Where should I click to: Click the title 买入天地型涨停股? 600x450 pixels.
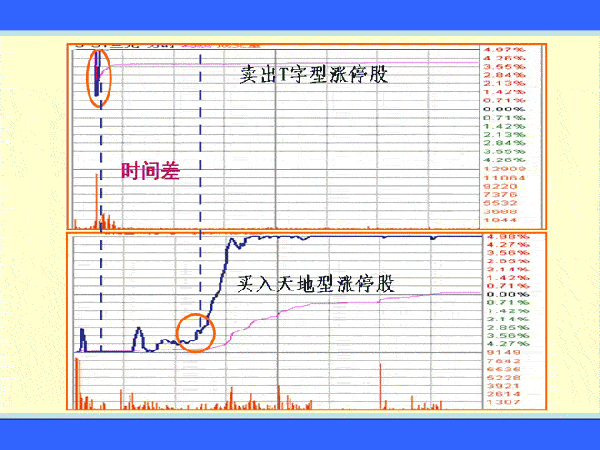coord(316,284)
